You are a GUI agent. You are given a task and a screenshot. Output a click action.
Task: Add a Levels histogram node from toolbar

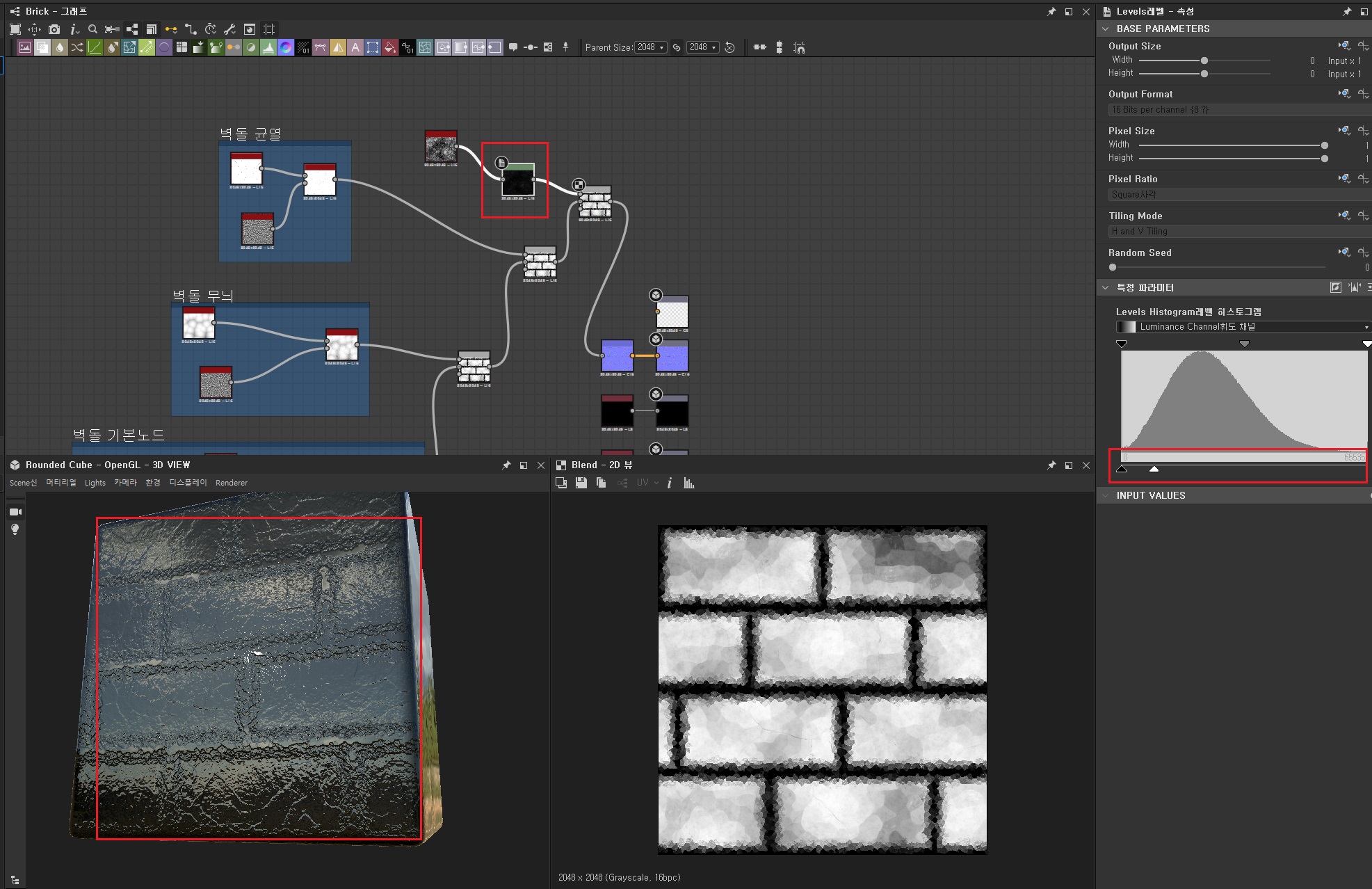pos(268,47)
